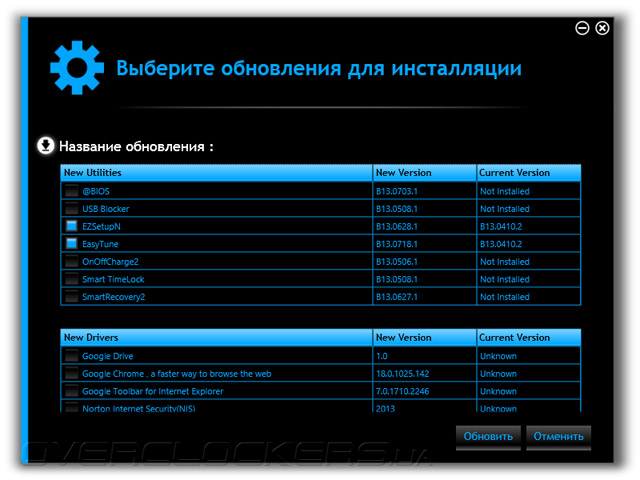This screenshot has height=480, width=640.
Task: Select the Smart TimeLock checkbox
Action: [71, 279]
